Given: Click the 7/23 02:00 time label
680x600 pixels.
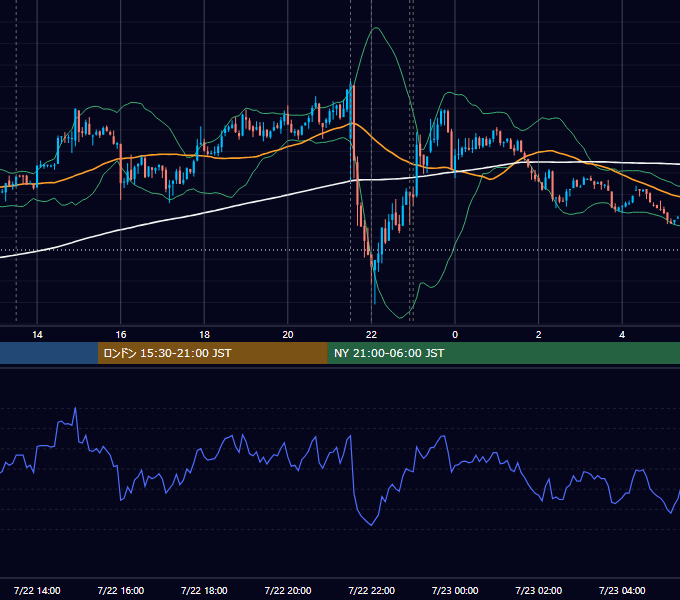Looking at the screenshot, I should (539, 590).
